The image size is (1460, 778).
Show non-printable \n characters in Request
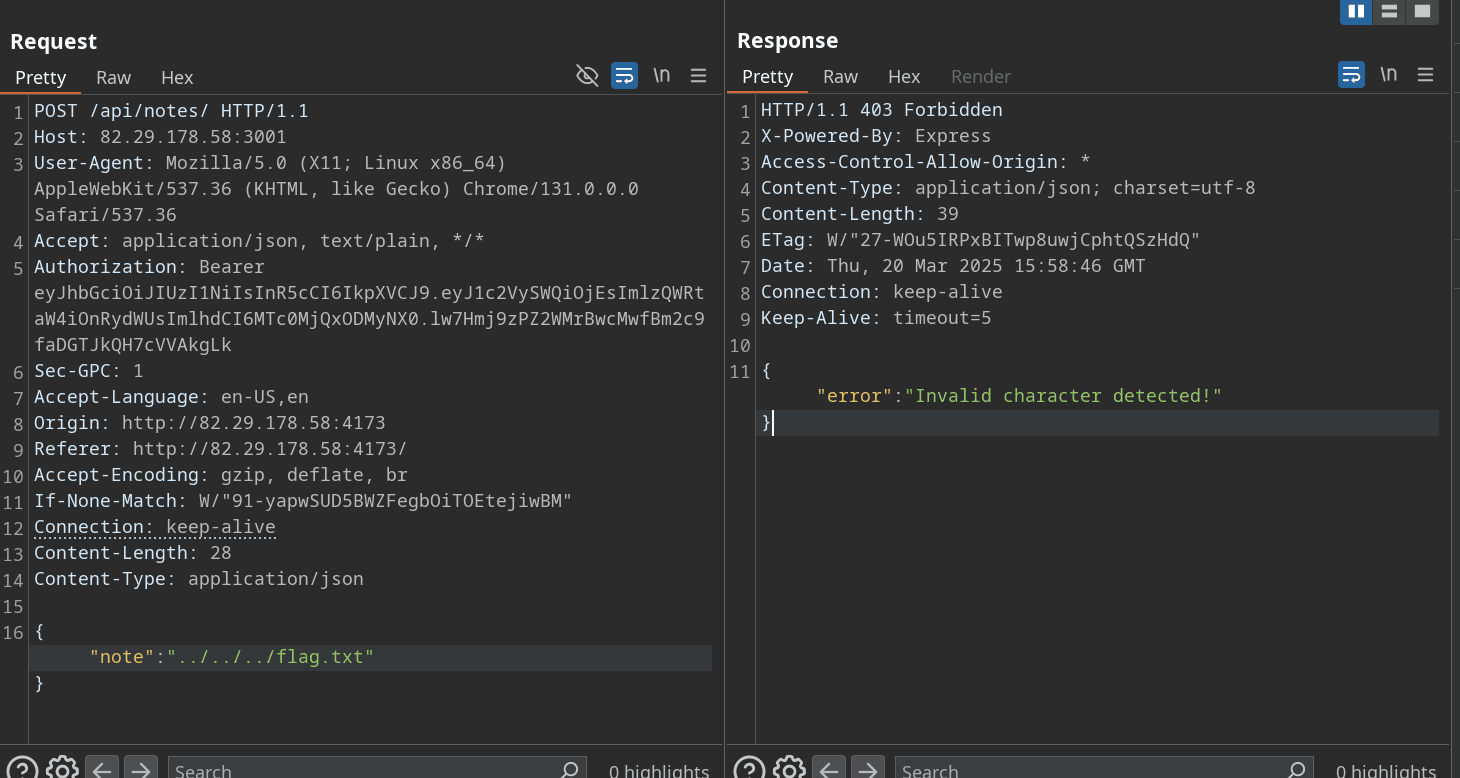tap(661, 76)
